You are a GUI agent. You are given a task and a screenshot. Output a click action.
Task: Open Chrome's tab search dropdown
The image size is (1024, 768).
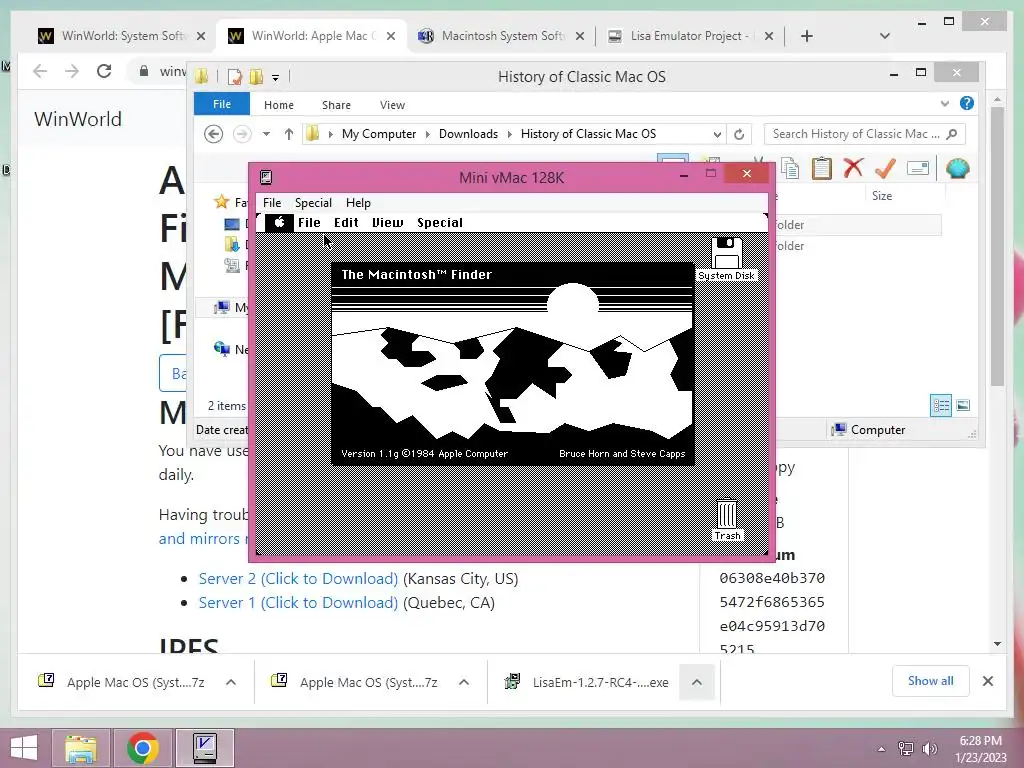tap(885, 36)
